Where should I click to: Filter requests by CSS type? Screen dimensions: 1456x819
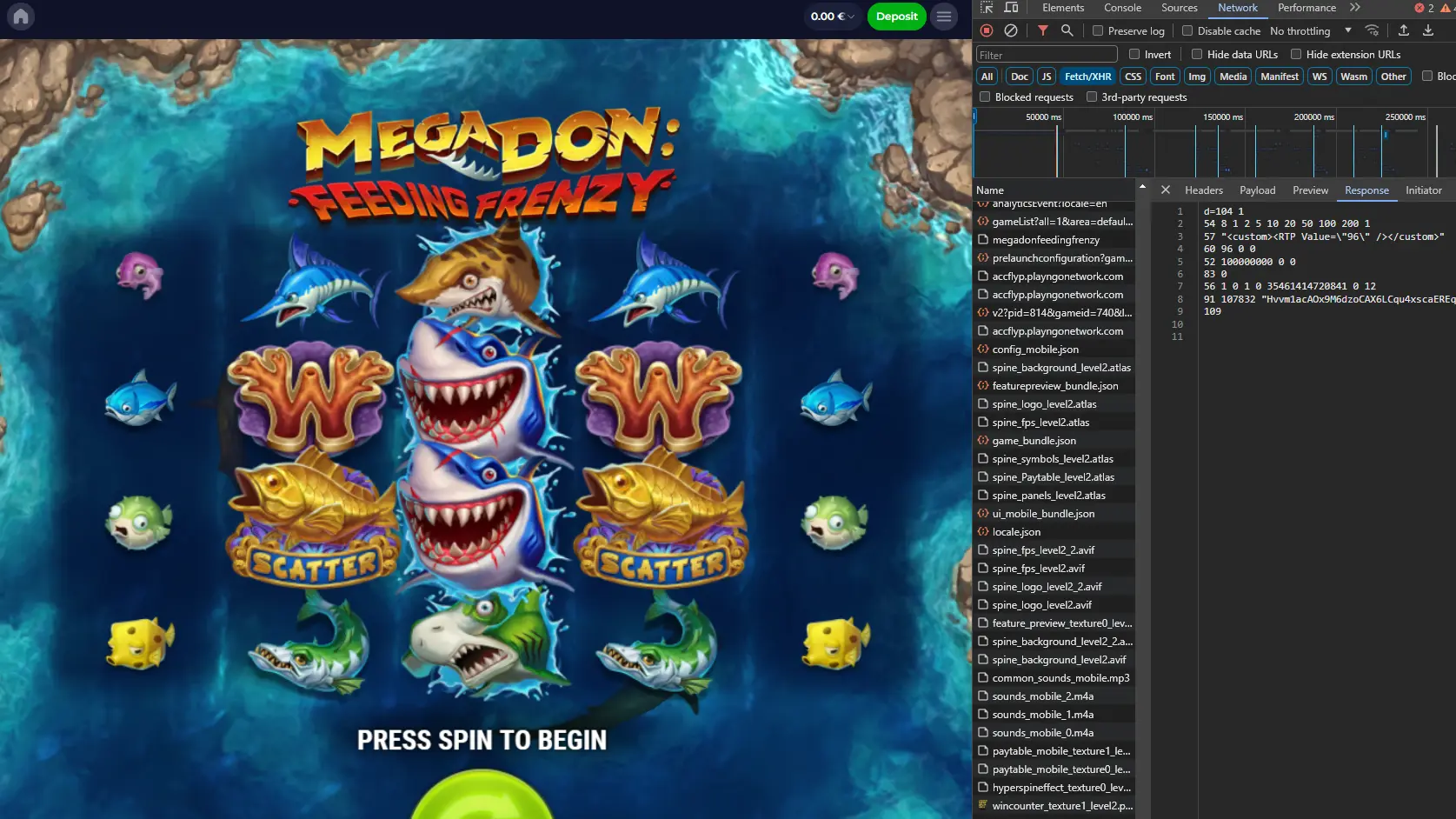coord(1134,77)
